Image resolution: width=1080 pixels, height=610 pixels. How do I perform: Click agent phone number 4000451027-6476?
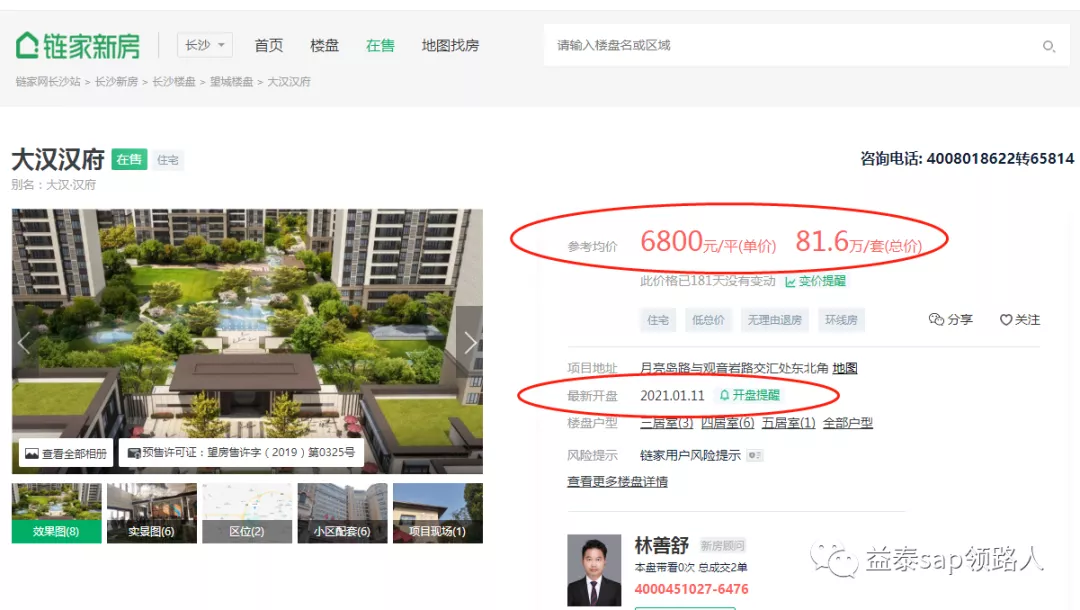pos(692,589)
